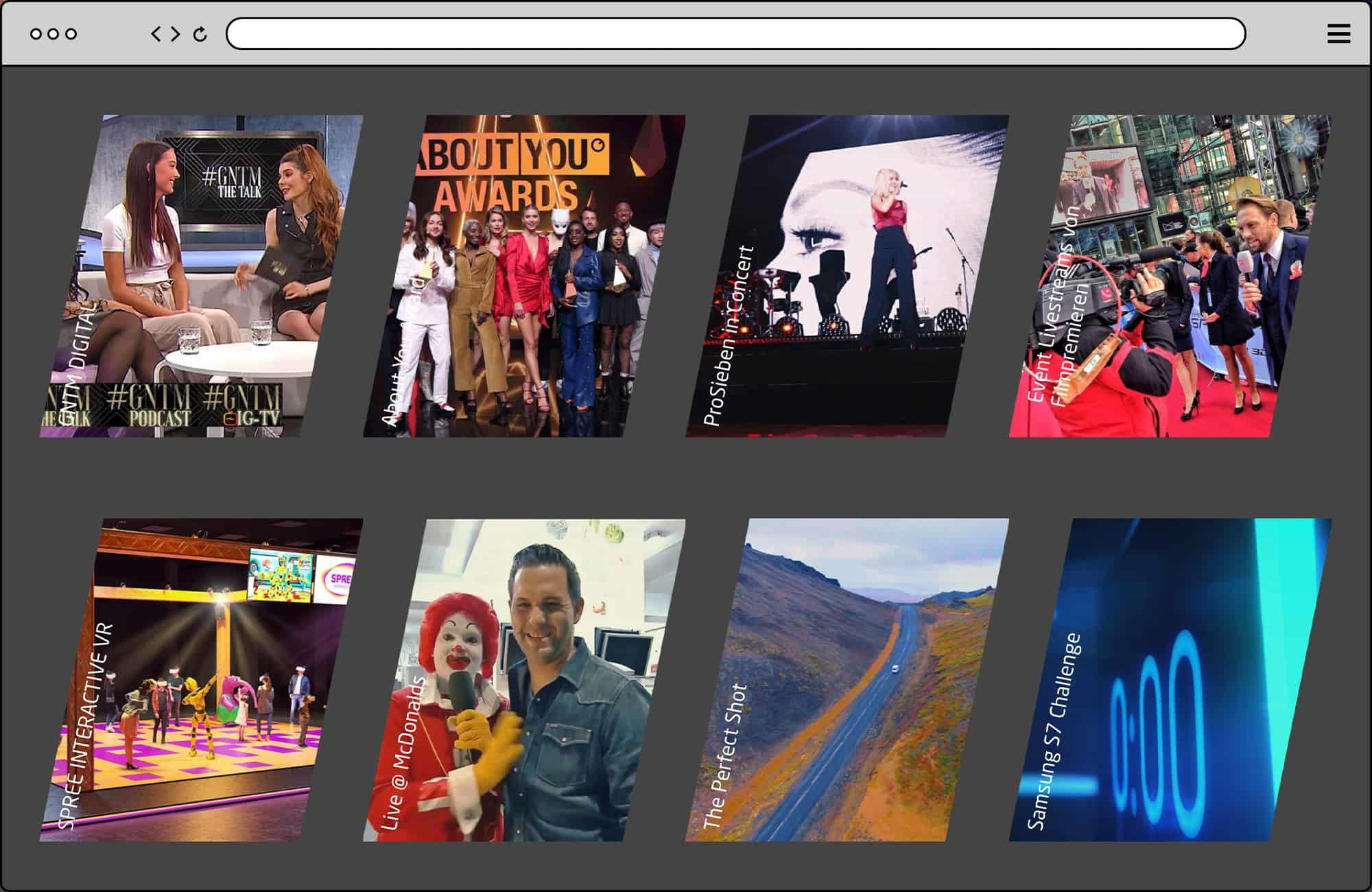Open the Samsung S7 Challenge tile
The width and height of the screenshot is (1372, 892).
click(x=1170, y=680)
